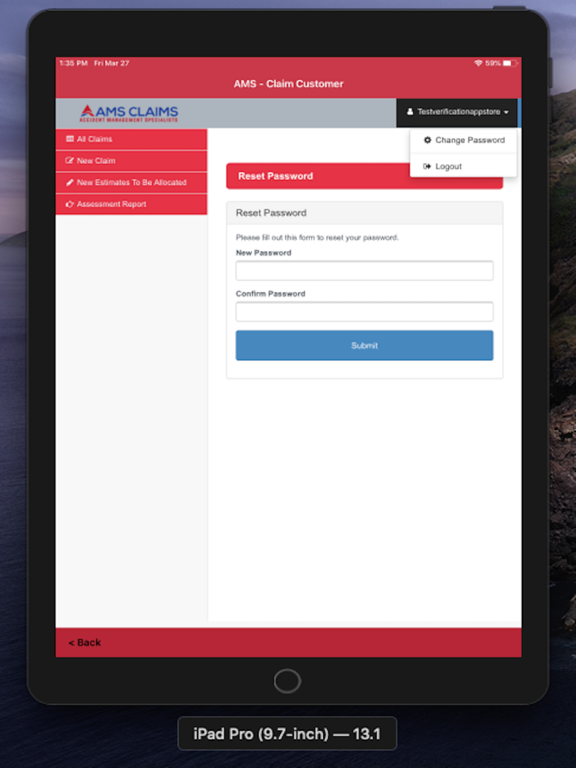Click the logout arrow icon
Image resolution: width=576 pixels, height=768 pixels.
[x=427, y=167]
